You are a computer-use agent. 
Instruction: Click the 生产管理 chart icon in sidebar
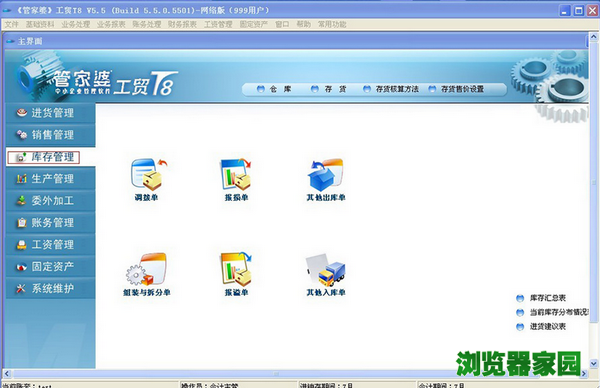click(21, 178)
